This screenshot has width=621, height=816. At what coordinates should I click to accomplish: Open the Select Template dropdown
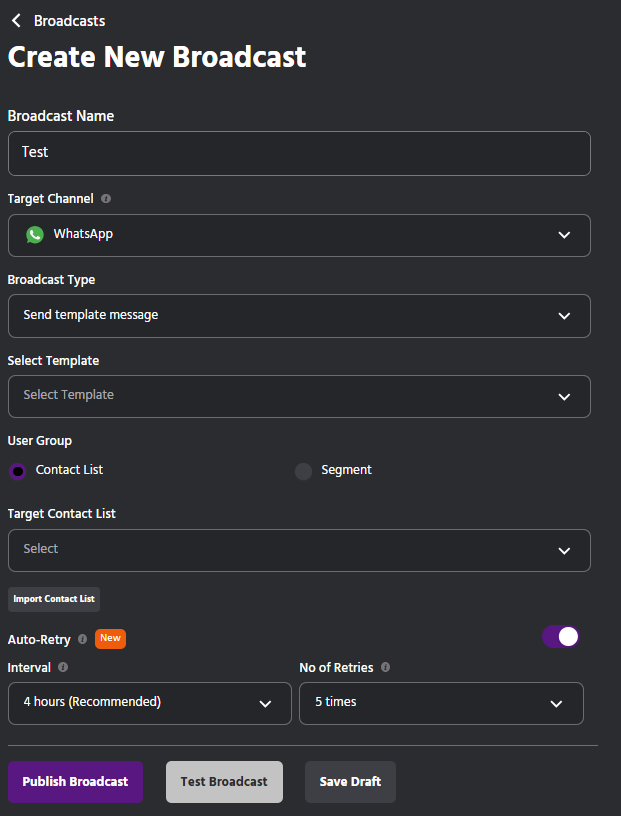pos(299,396)
